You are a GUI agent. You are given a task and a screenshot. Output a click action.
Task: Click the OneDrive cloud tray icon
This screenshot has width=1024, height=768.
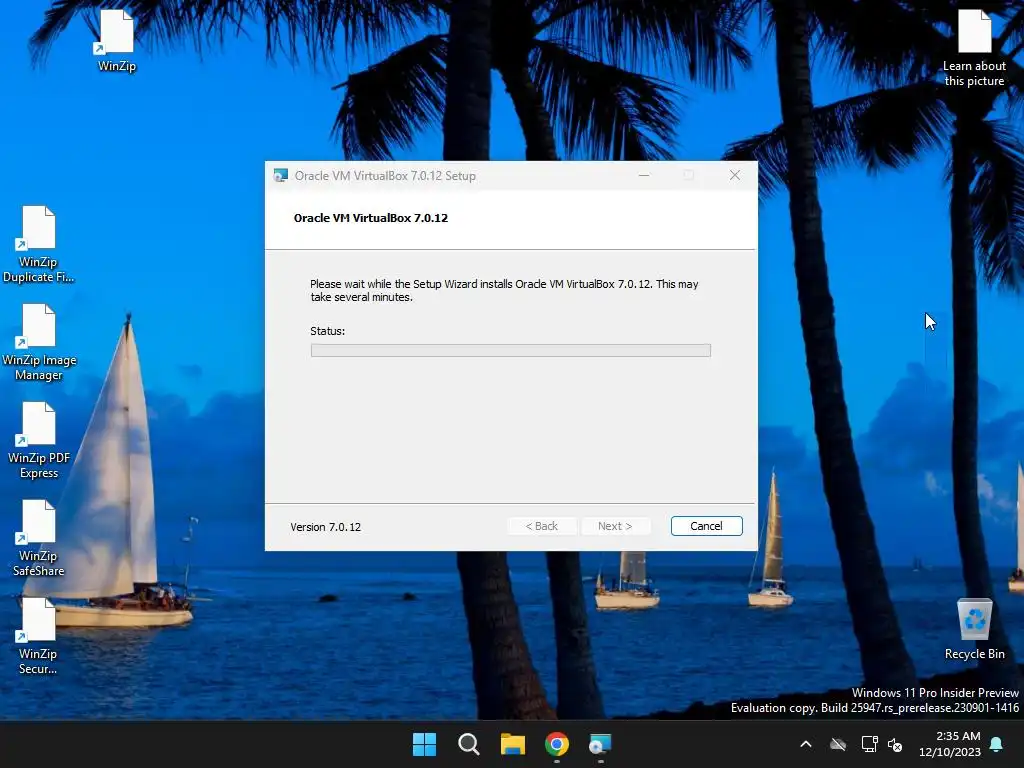pyautogui.click(x=838, y=744)
